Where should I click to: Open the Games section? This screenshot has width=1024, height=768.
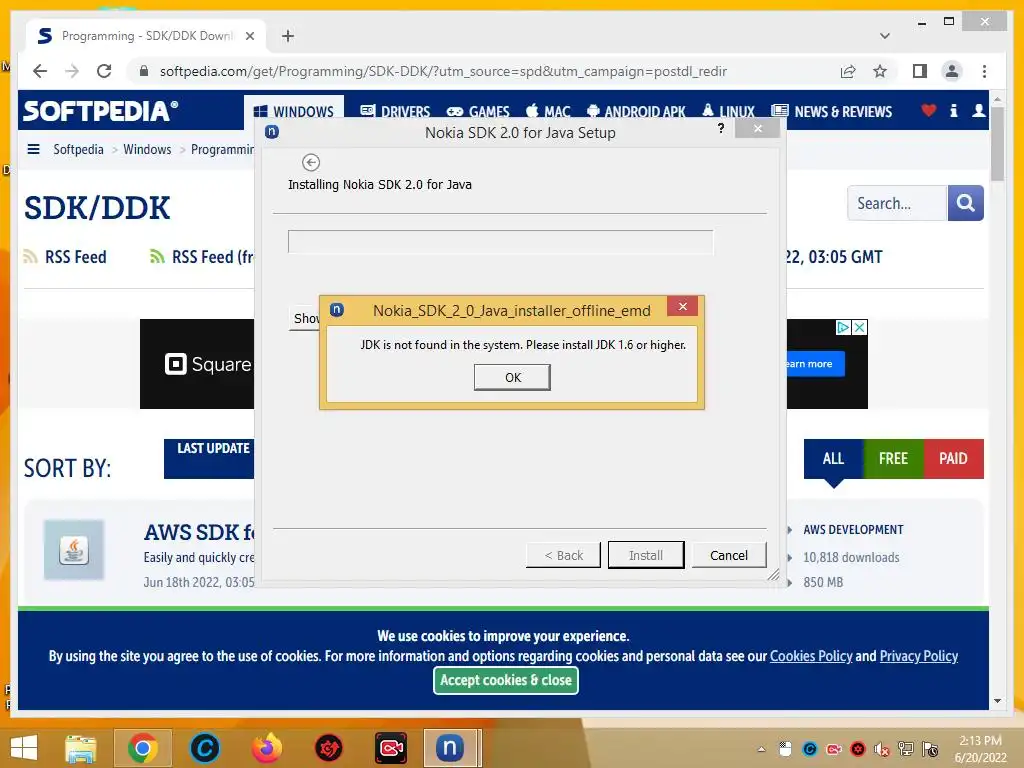coord(477,112)
